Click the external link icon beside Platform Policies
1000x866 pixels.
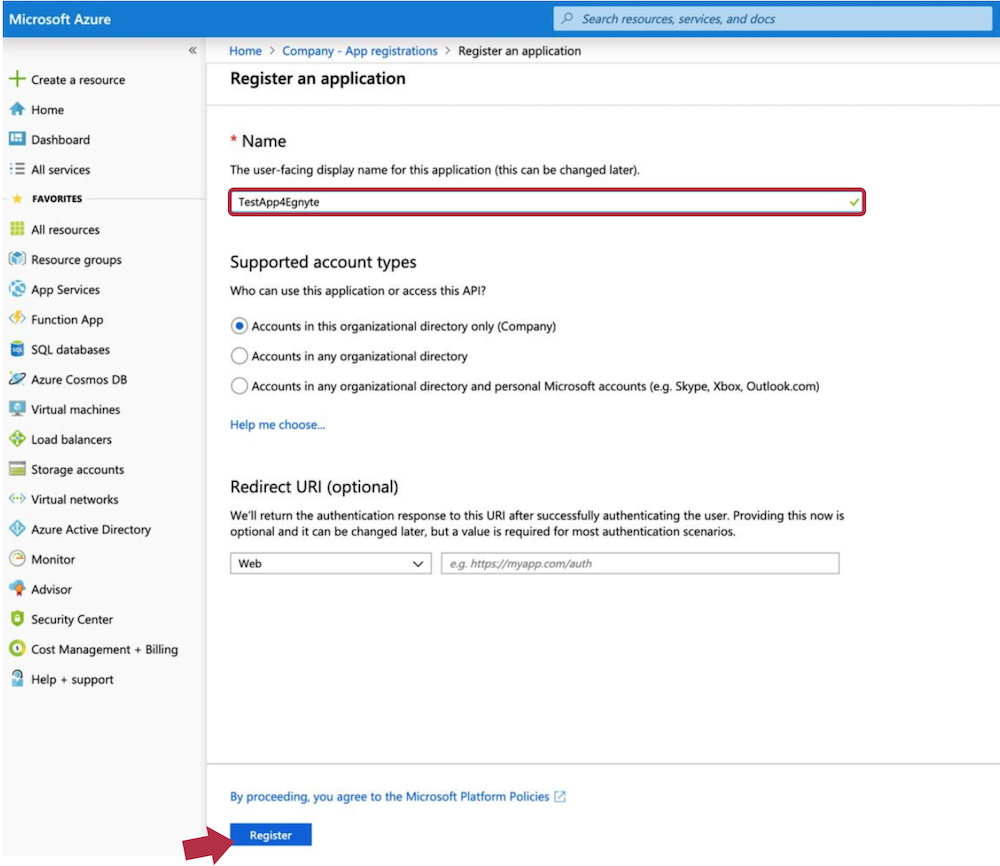[x=560, y=796]
